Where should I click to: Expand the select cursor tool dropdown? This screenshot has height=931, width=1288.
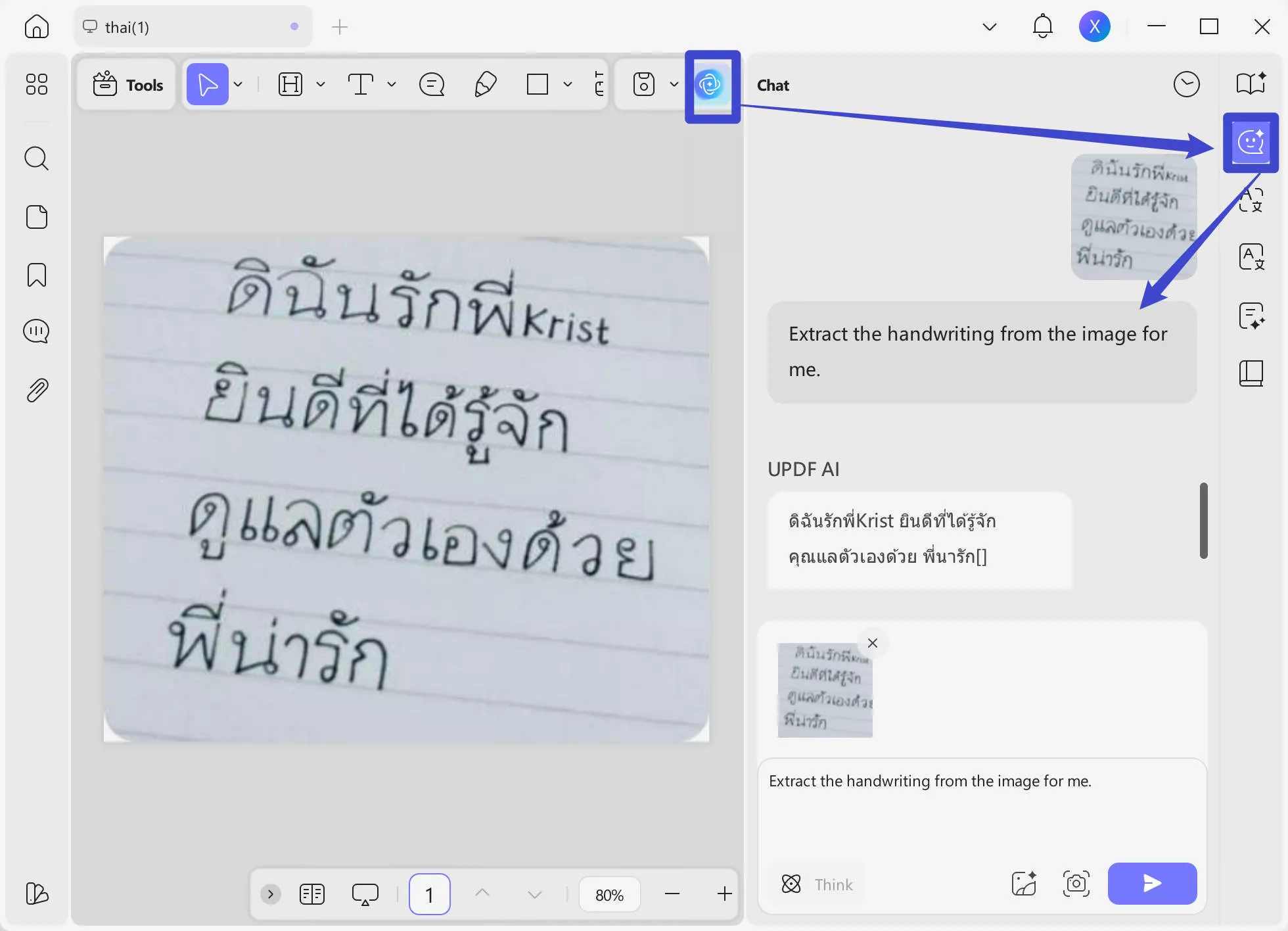tap(238, 84)
